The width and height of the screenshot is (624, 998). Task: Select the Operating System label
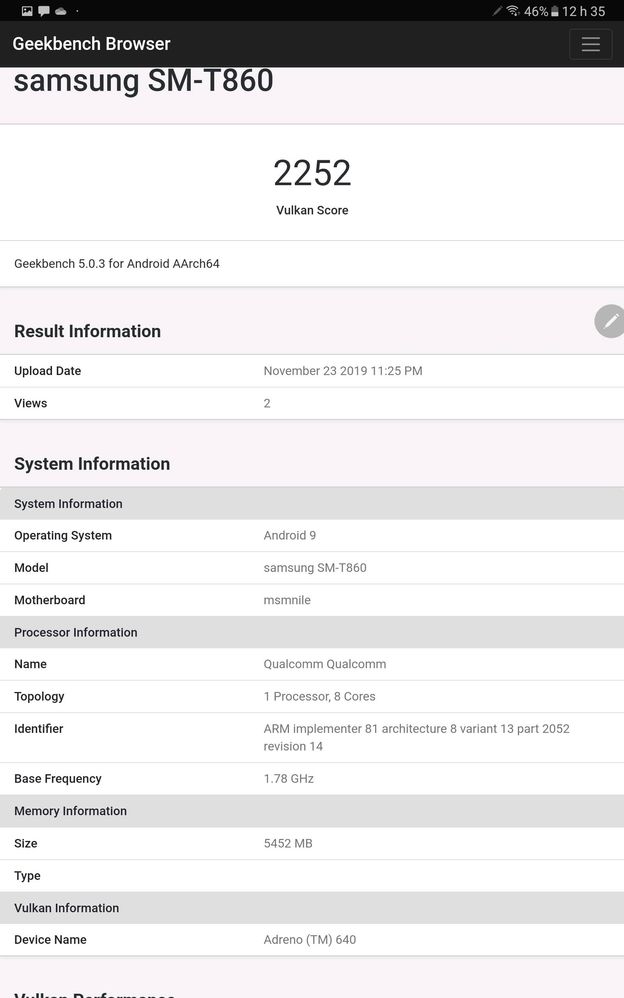pyautogui.click(x=63, y=536)
